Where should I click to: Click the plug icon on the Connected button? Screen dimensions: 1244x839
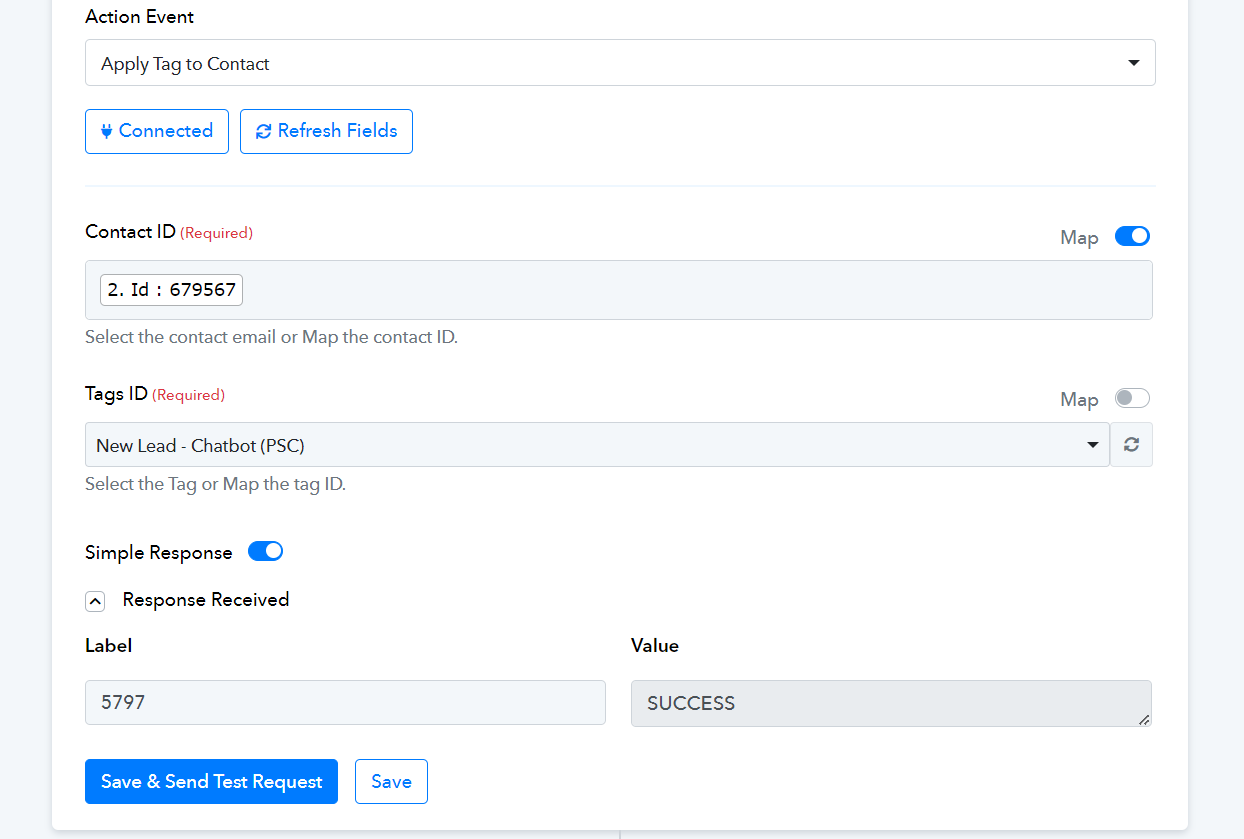coord(106,131)
